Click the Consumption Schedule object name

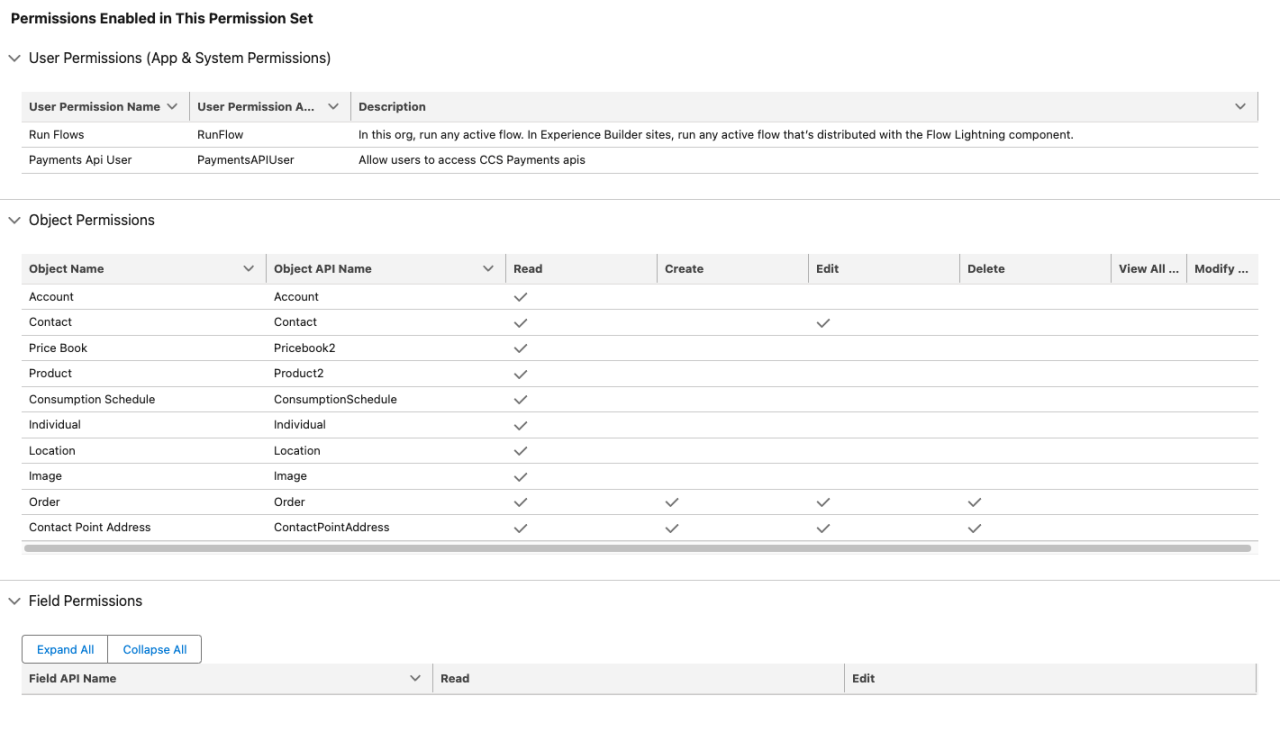92,399
